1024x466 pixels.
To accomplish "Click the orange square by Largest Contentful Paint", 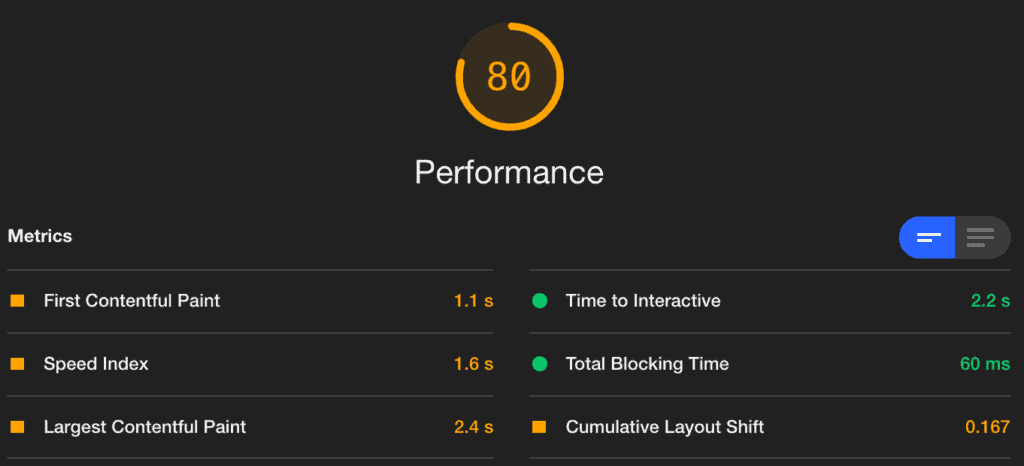I will tap(18, 427).
